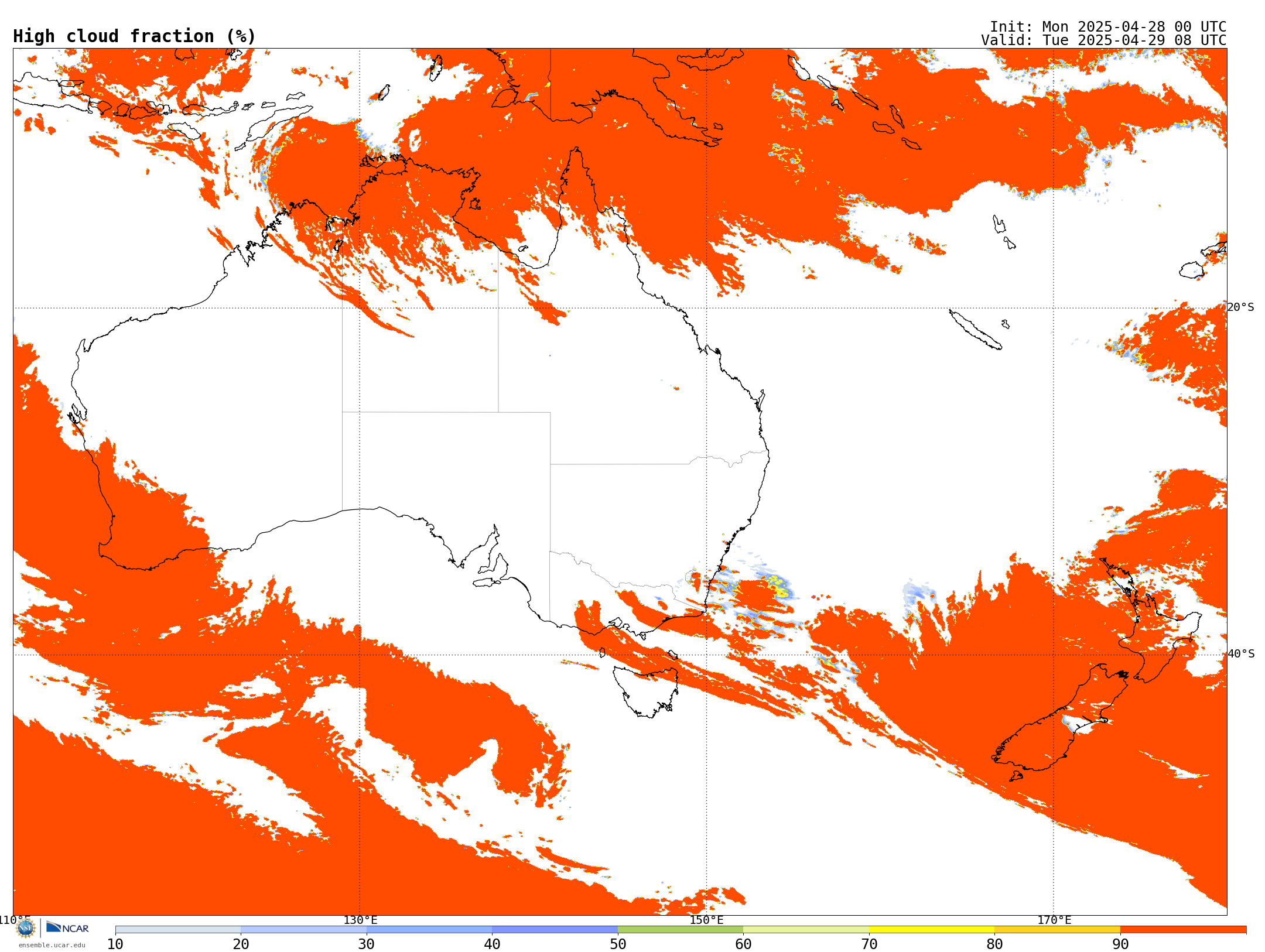
Task: Click the colorbar tick label 80
Action: [x=994, y=944]
